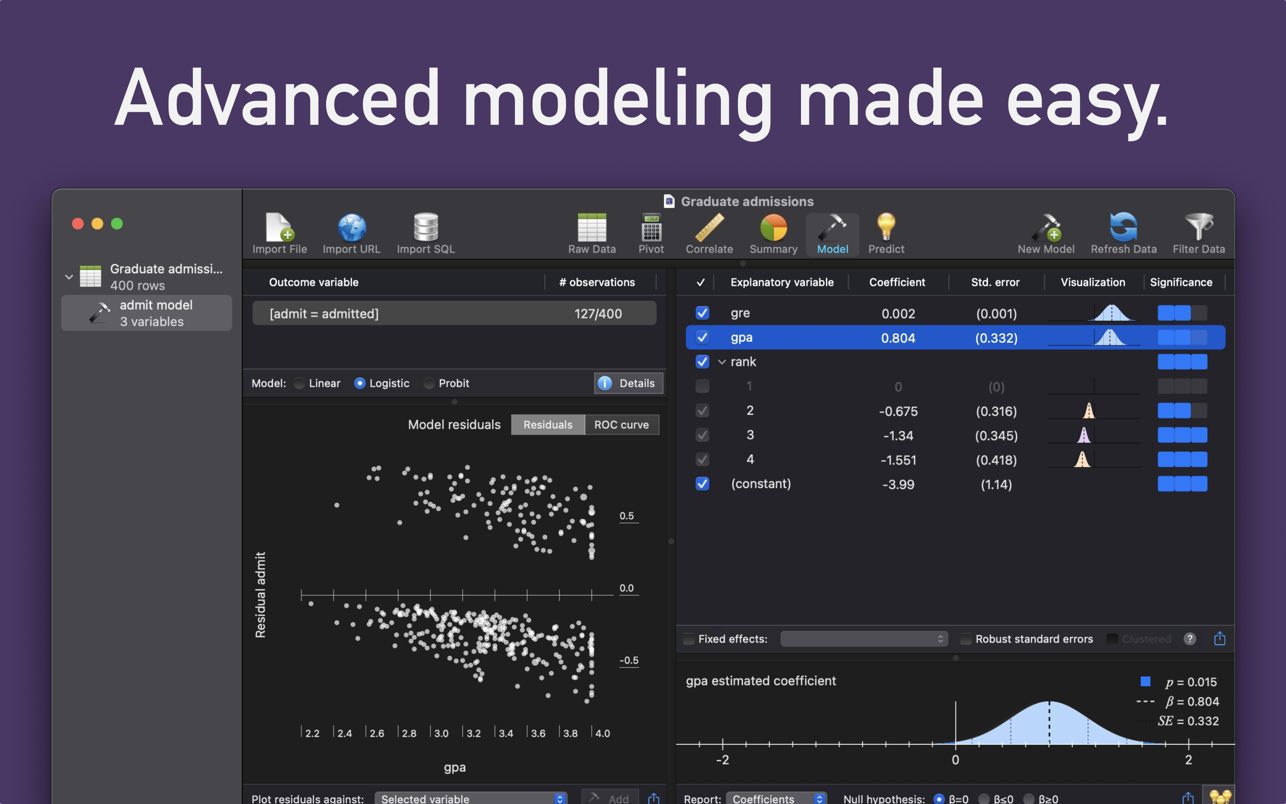Click the Correlate ruler icon
Viewport: 1286px width, 804px height.
pos(709,229)
